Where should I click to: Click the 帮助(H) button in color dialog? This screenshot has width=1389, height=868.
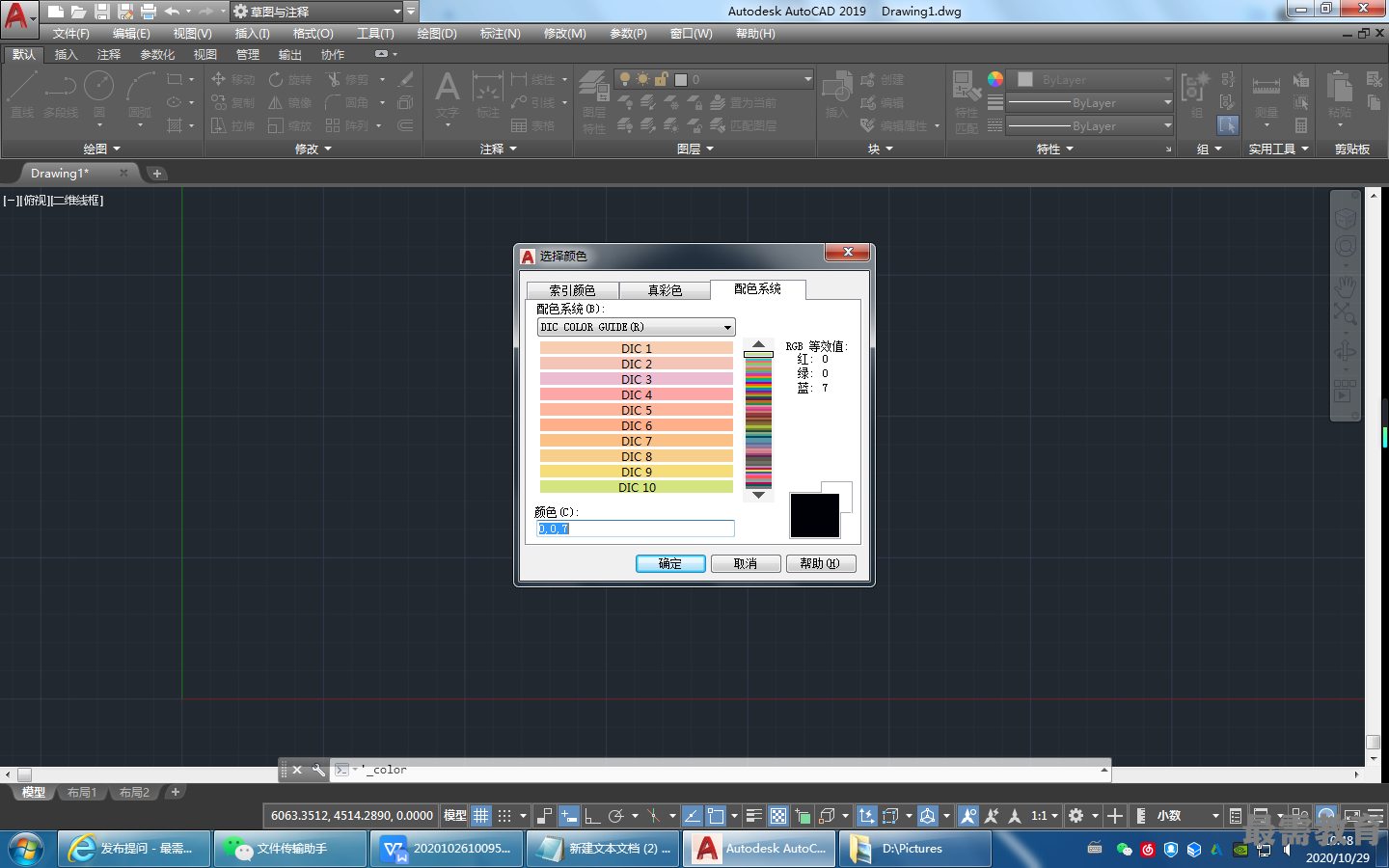[x=821, y=564]
